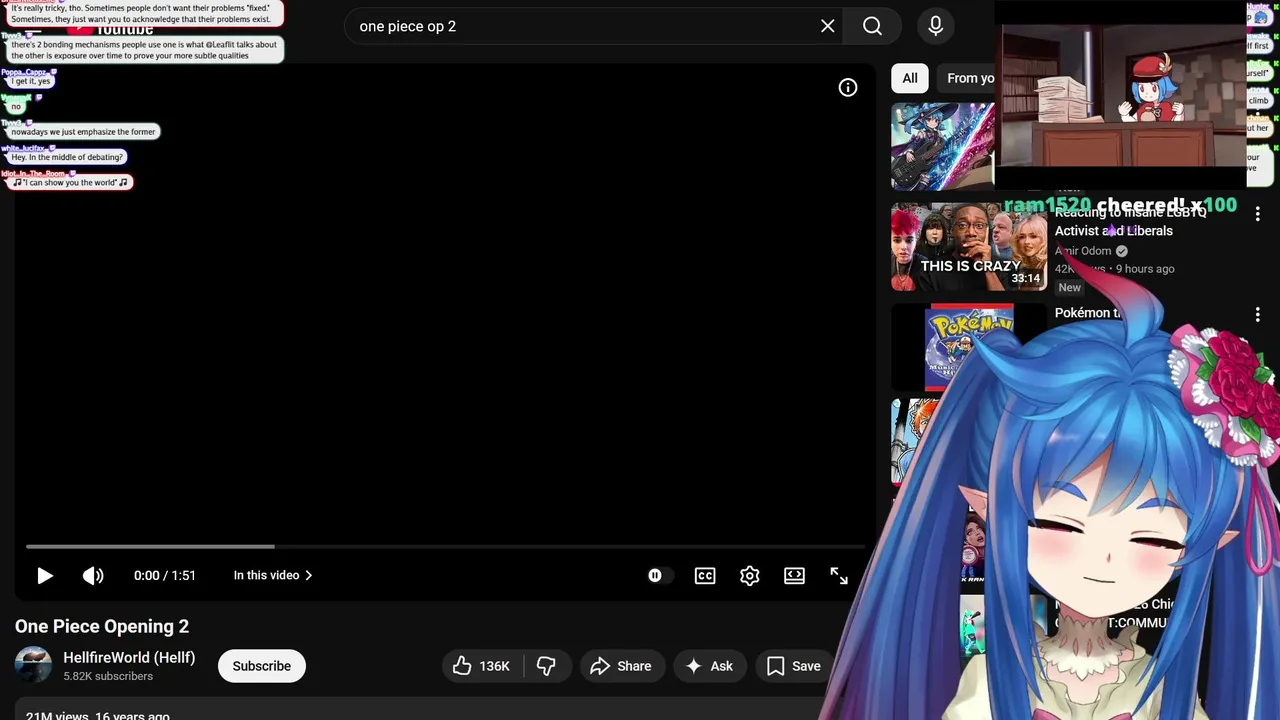
Task: Open more options for Insane LGBTQ Activist video
Action: 1258,214
